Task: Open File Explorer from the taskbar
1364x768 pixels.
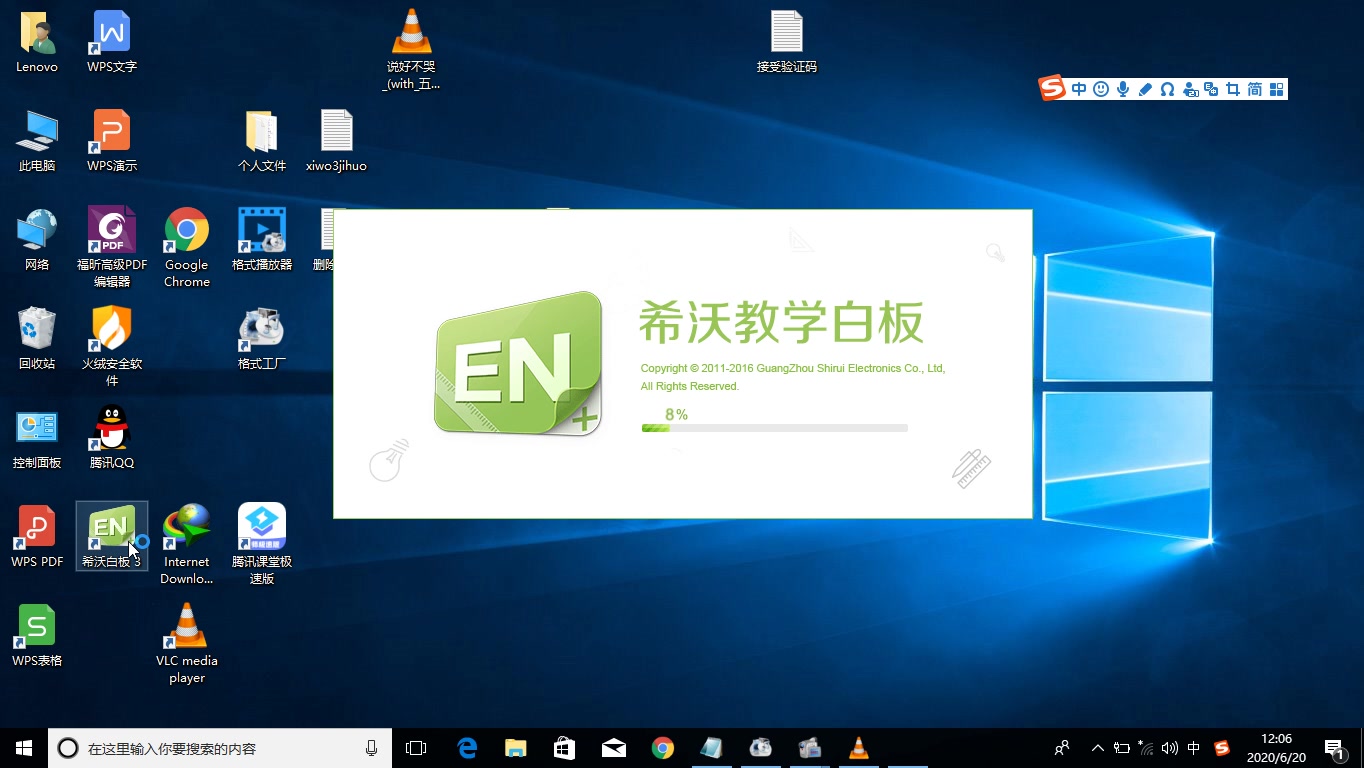Action: (516, 748)
